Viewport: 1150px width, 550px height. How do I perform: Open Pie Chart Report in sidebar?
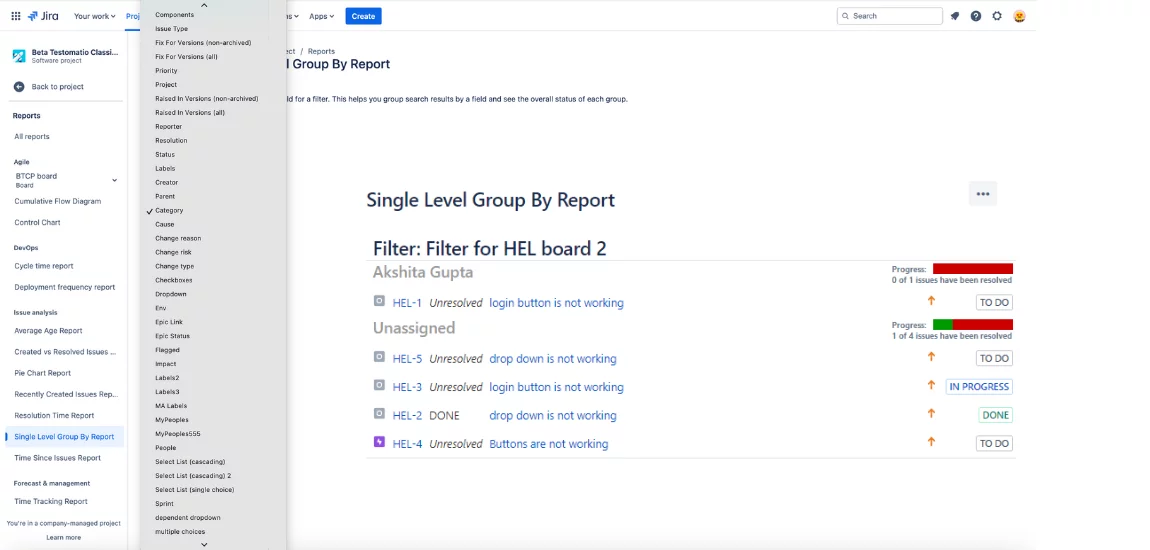(42, 373)
